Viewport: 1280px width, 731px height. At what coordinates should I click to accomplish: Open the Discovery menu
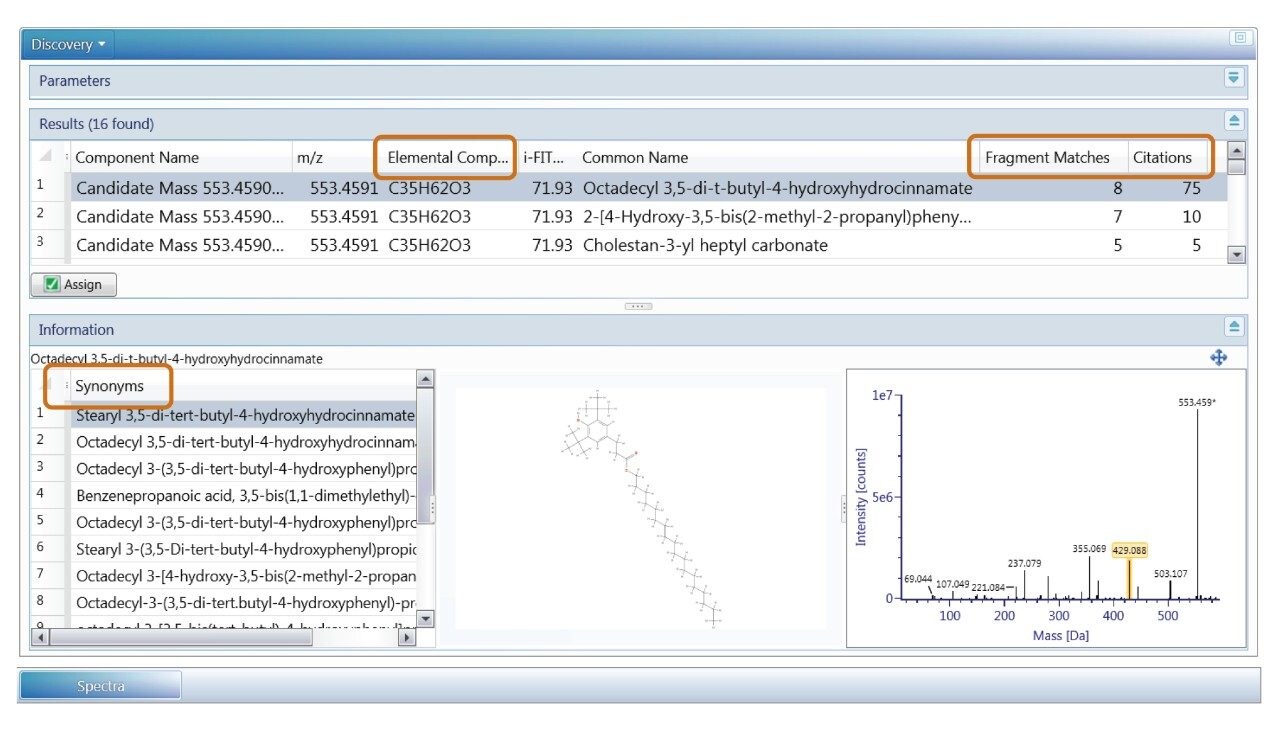[60, 44]
